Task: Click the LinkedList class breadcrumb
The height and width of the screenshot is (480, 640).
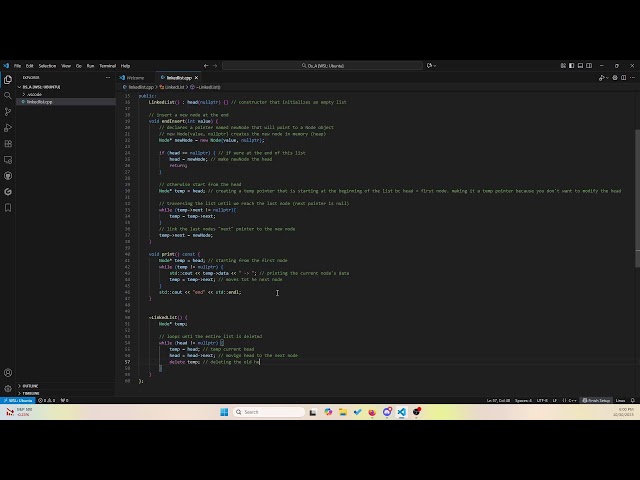Action: coord(175,87)
